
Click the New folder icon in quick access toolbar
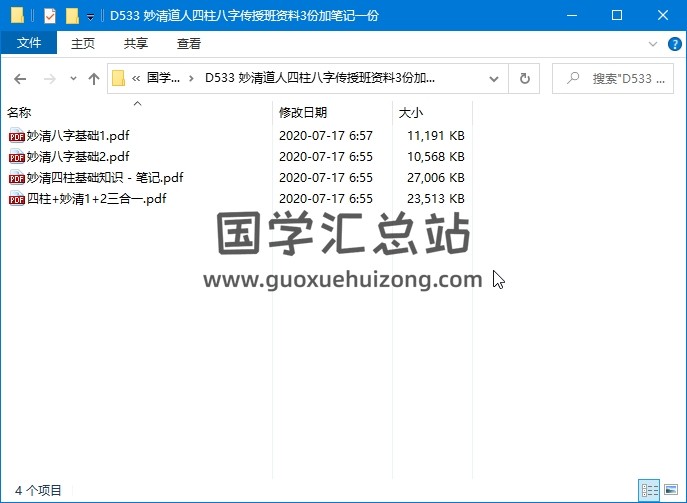click(72, 16)
